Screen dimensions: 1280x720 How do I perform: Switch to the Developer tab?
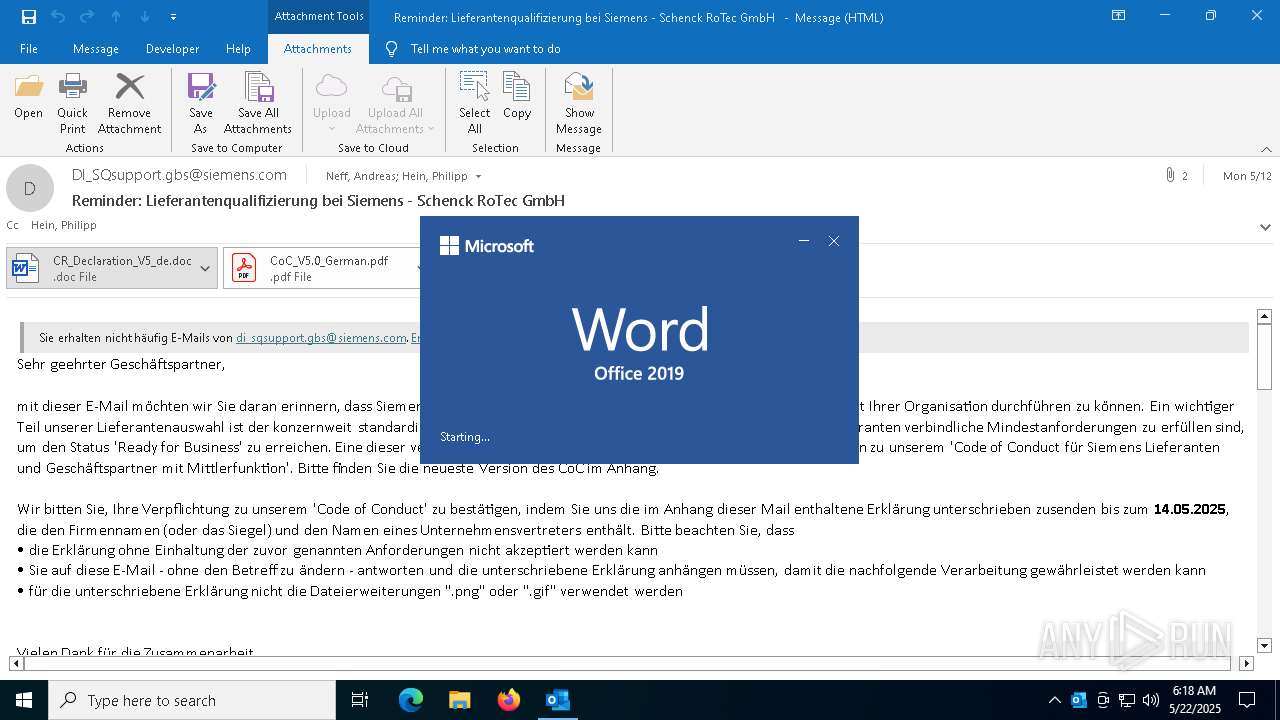[172, 49]
